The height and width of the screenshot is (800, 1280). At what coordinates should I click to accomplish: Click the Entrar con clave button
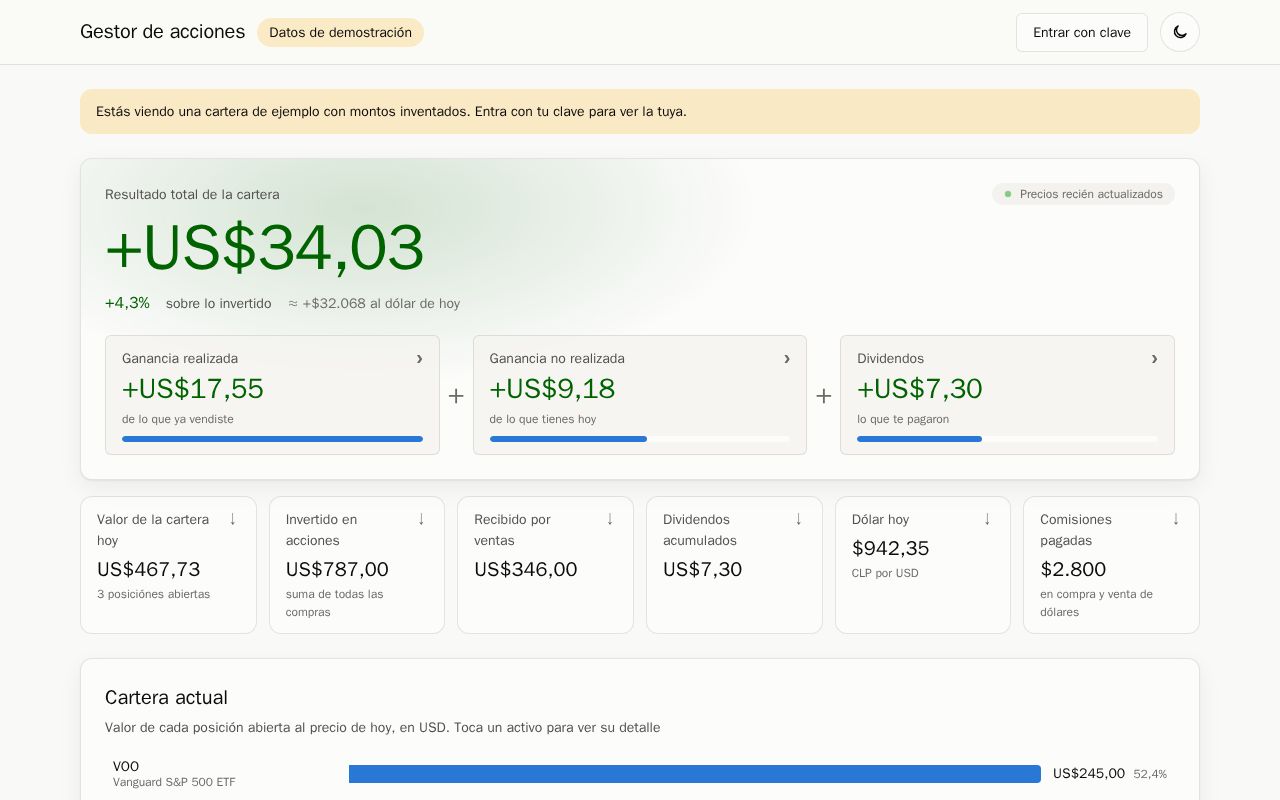click(1082, 32)
